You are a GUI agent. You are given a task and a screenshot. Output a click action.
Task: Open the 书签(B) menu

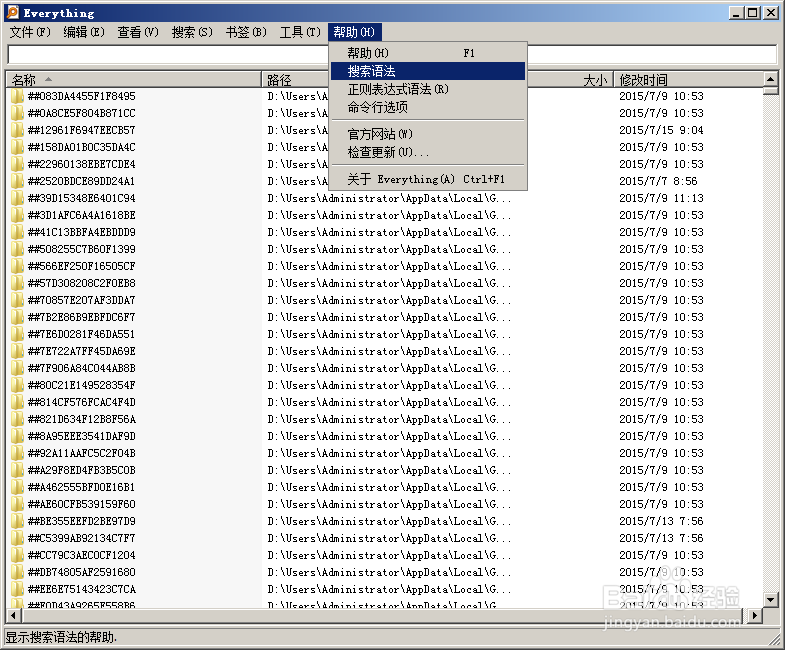pos(246,32)
